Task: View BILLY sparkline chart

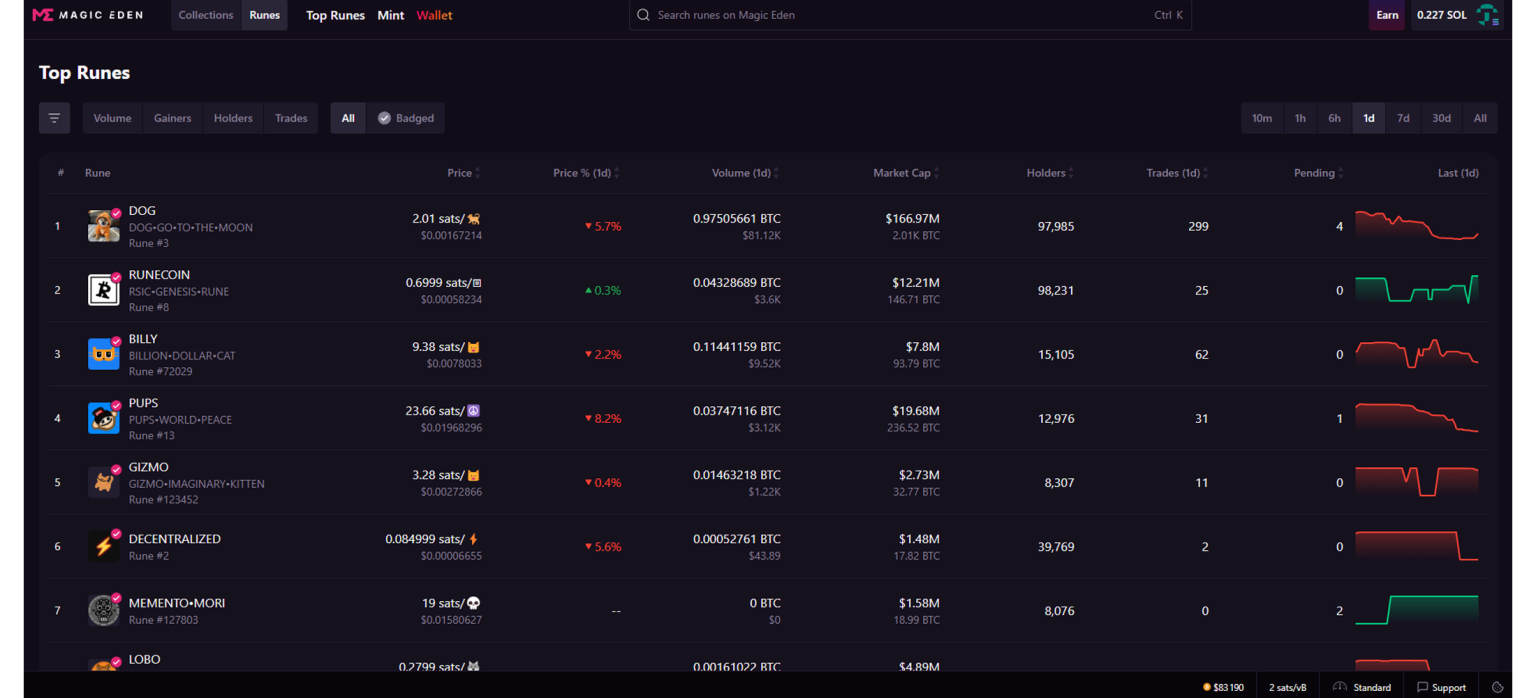Action: 1416,354
